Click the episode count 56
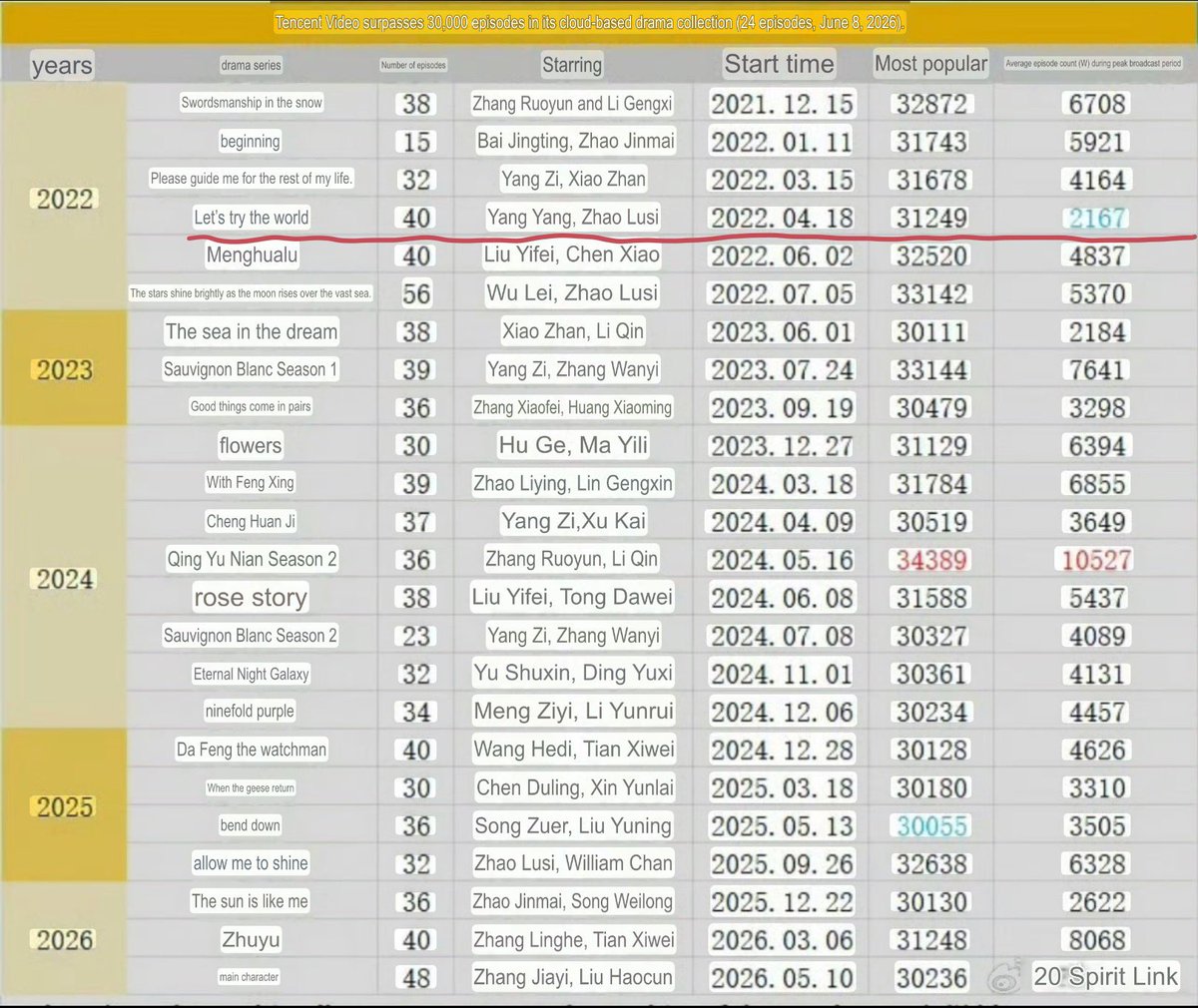Image resolution: width=1198 pixels, height=1008 pixels. [x=416, y=293]
